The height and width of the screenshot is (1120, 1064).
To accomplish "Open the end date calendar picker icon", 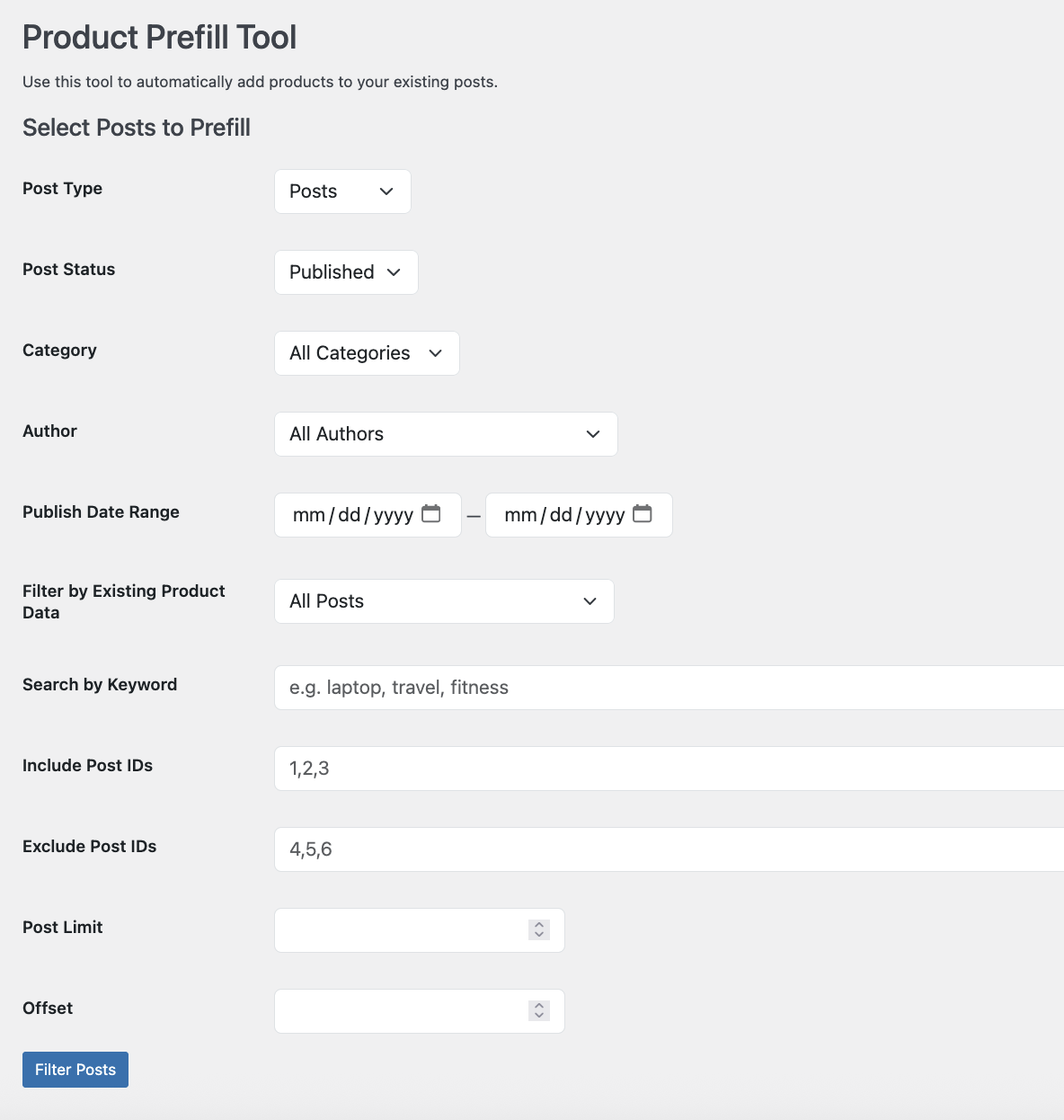I will coord(643,514).
